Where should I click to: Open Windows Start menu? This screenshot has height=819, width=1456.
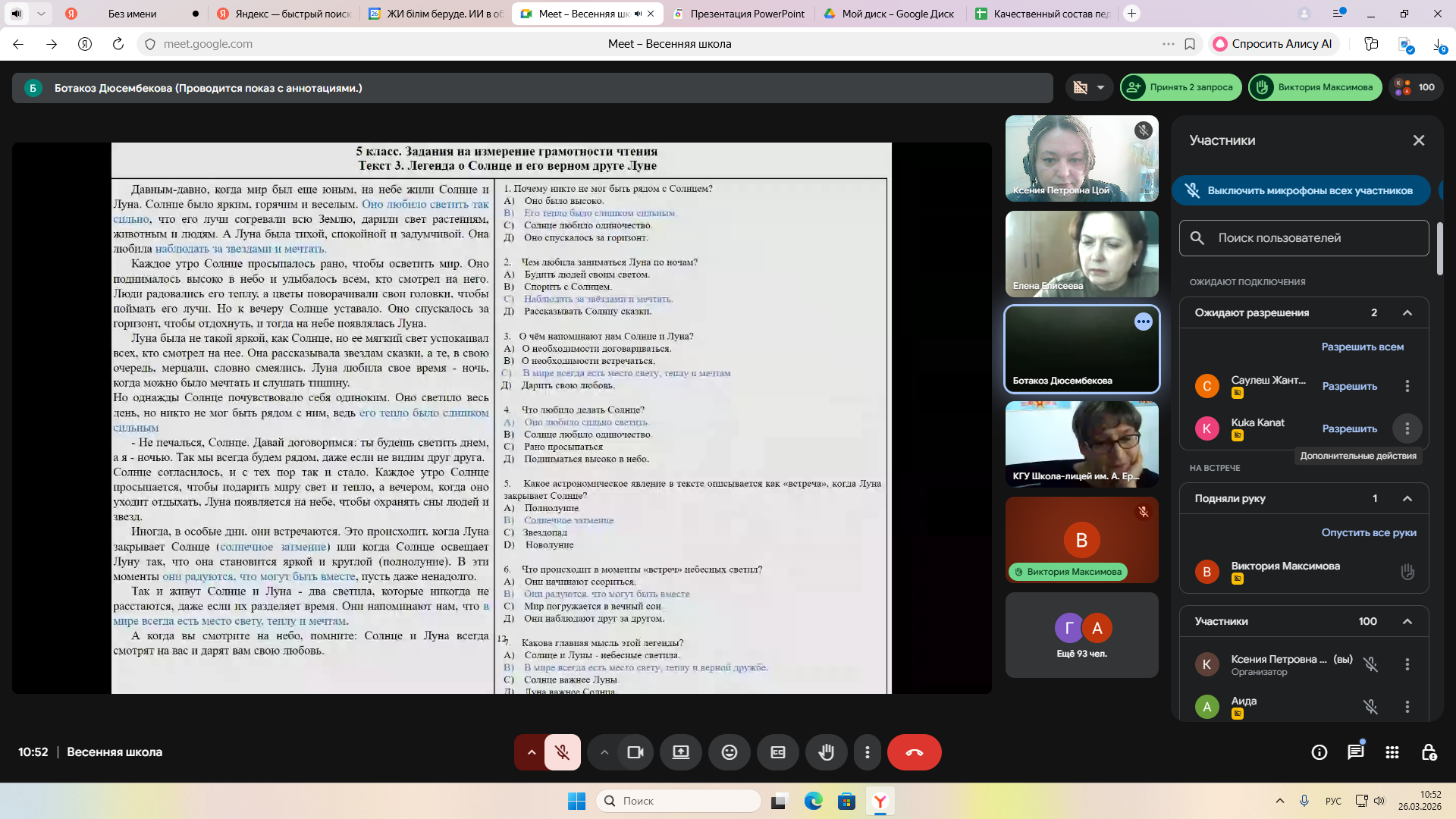pos(576,801)
